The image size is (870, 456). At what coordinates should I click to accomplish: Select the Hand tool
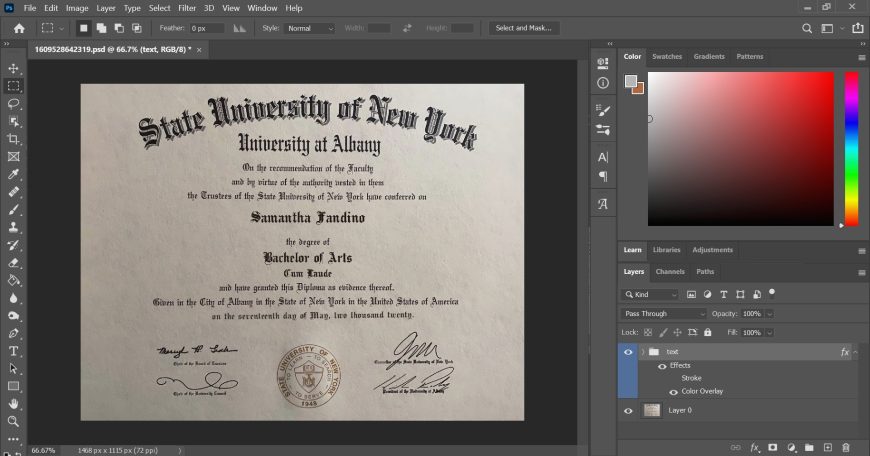pos(13,404)
